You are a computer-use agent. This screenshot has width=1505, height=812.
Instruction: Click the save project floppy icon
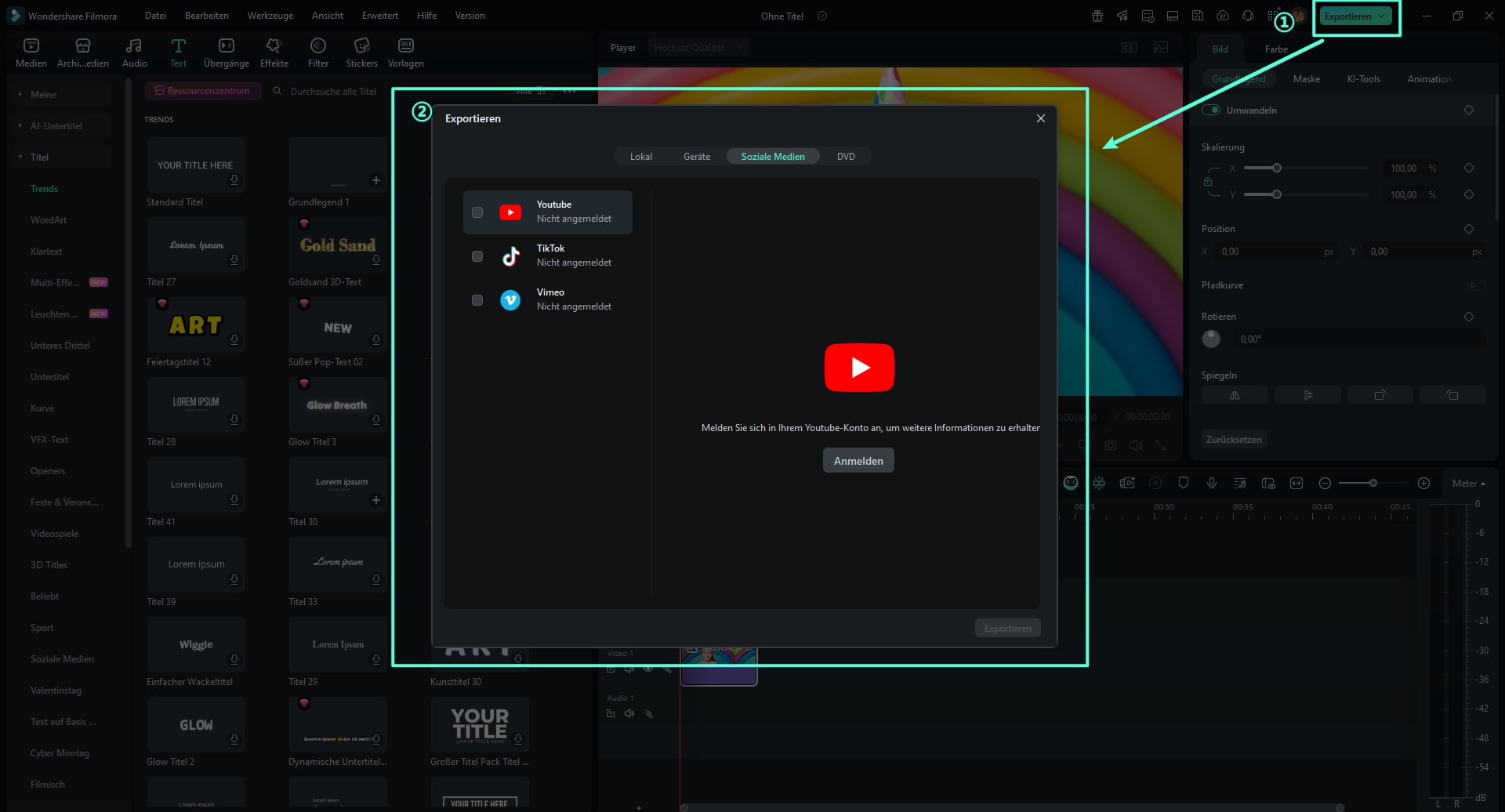click(x=1198, y=16)
